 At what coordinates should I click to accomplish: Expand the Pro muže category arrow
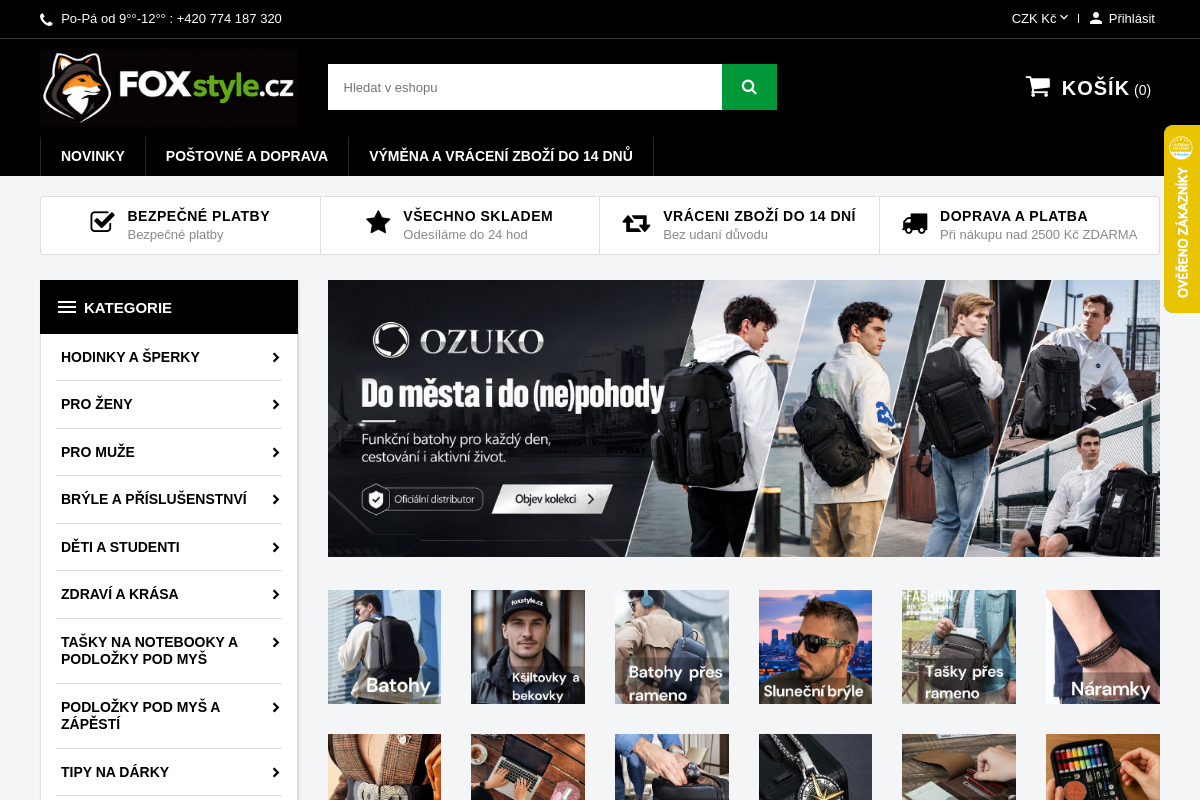[275, 452]
